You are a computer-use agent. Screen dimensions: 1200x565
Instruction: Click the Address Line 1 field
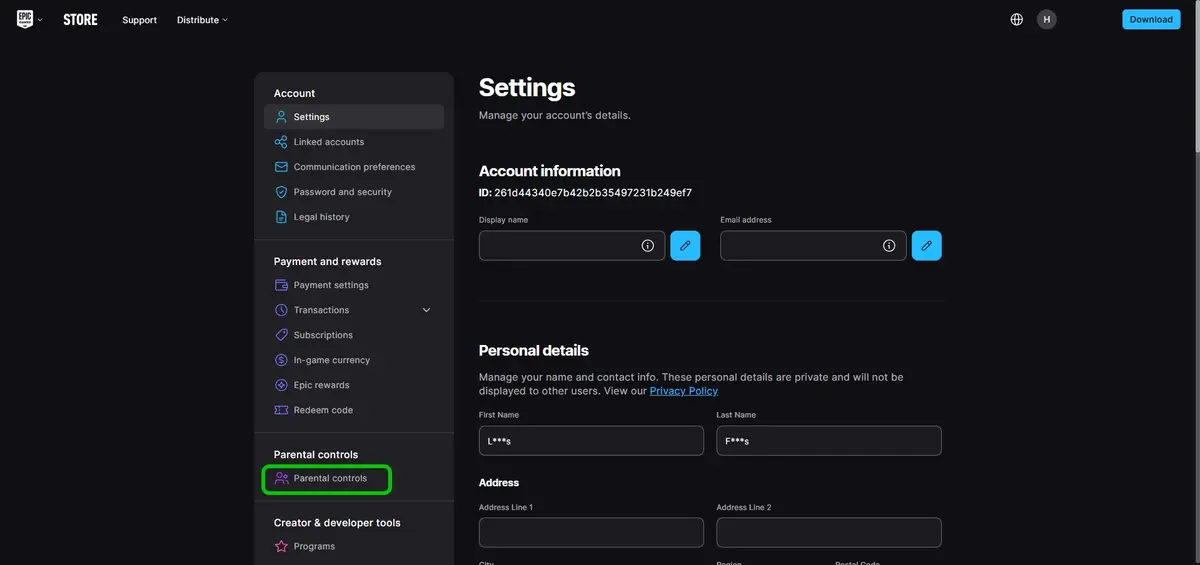591,532
